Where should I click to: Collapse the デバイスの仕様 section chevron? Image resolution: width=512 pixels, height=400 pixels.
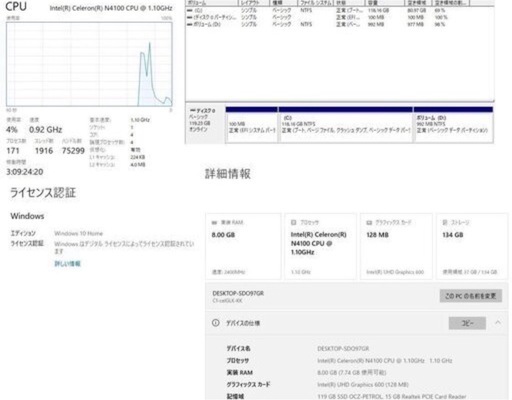[x=498, y=322]
